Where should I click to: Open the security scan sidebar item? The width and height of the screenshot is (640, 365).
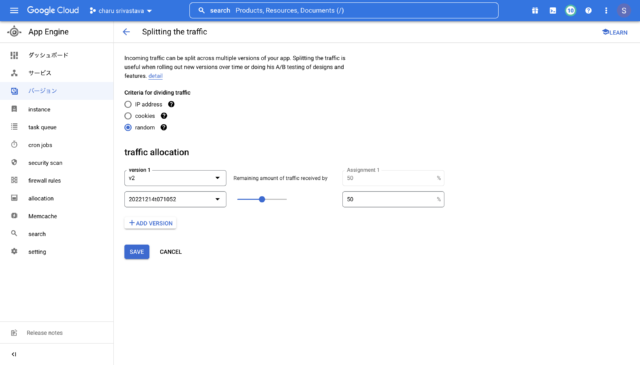click(x=57, y=162)
